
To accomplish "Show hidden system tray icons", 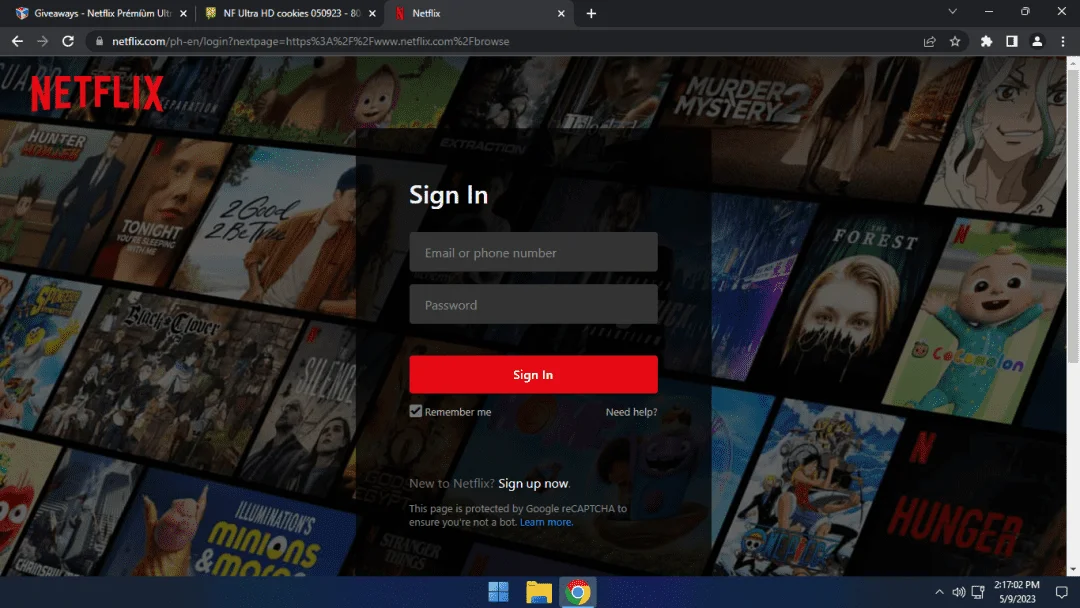I will pyautogui.click(x=939, y=591).
